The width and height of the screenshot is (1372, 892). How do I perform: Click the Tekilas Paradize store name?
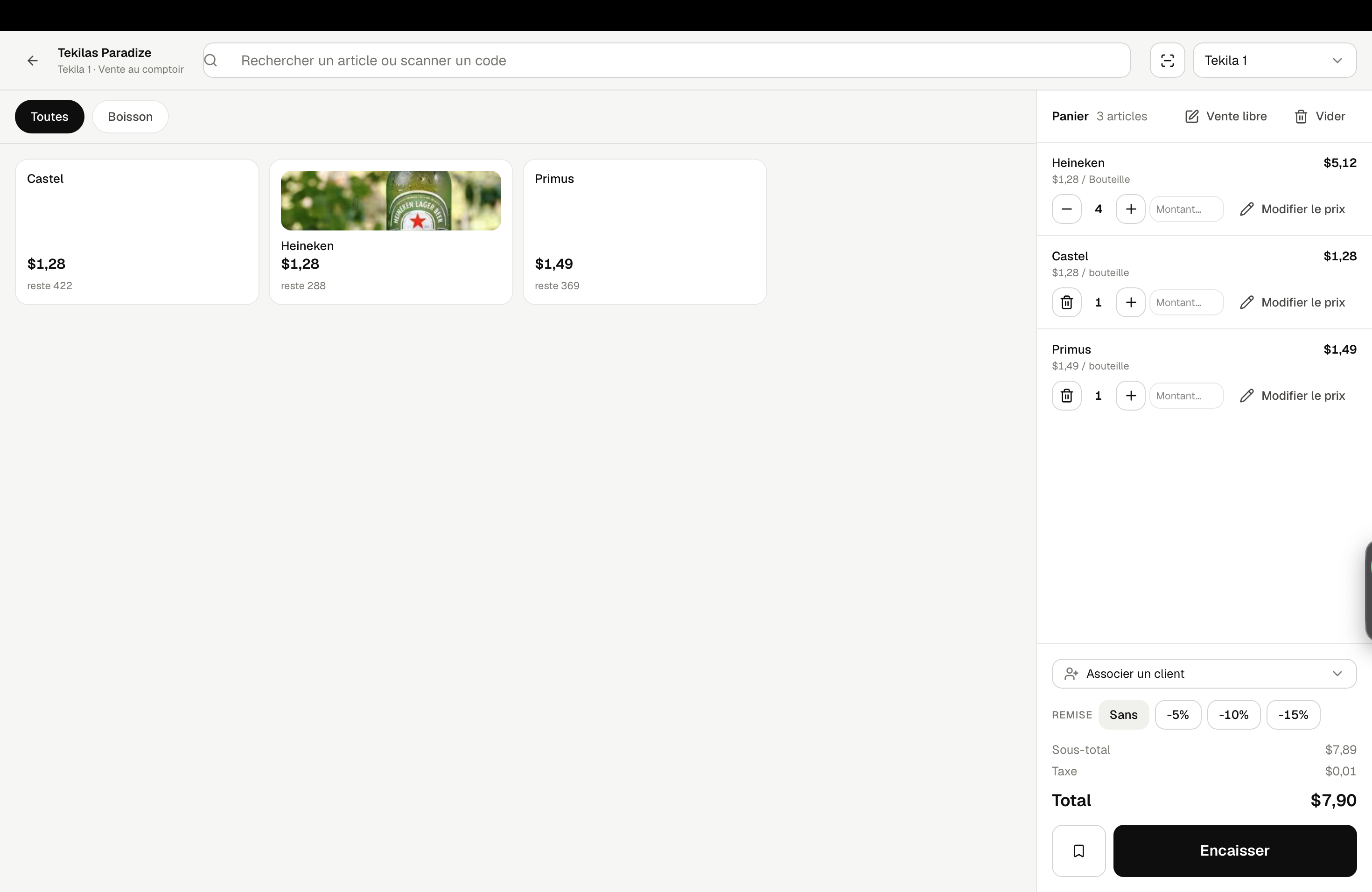(x=105, y=52)
